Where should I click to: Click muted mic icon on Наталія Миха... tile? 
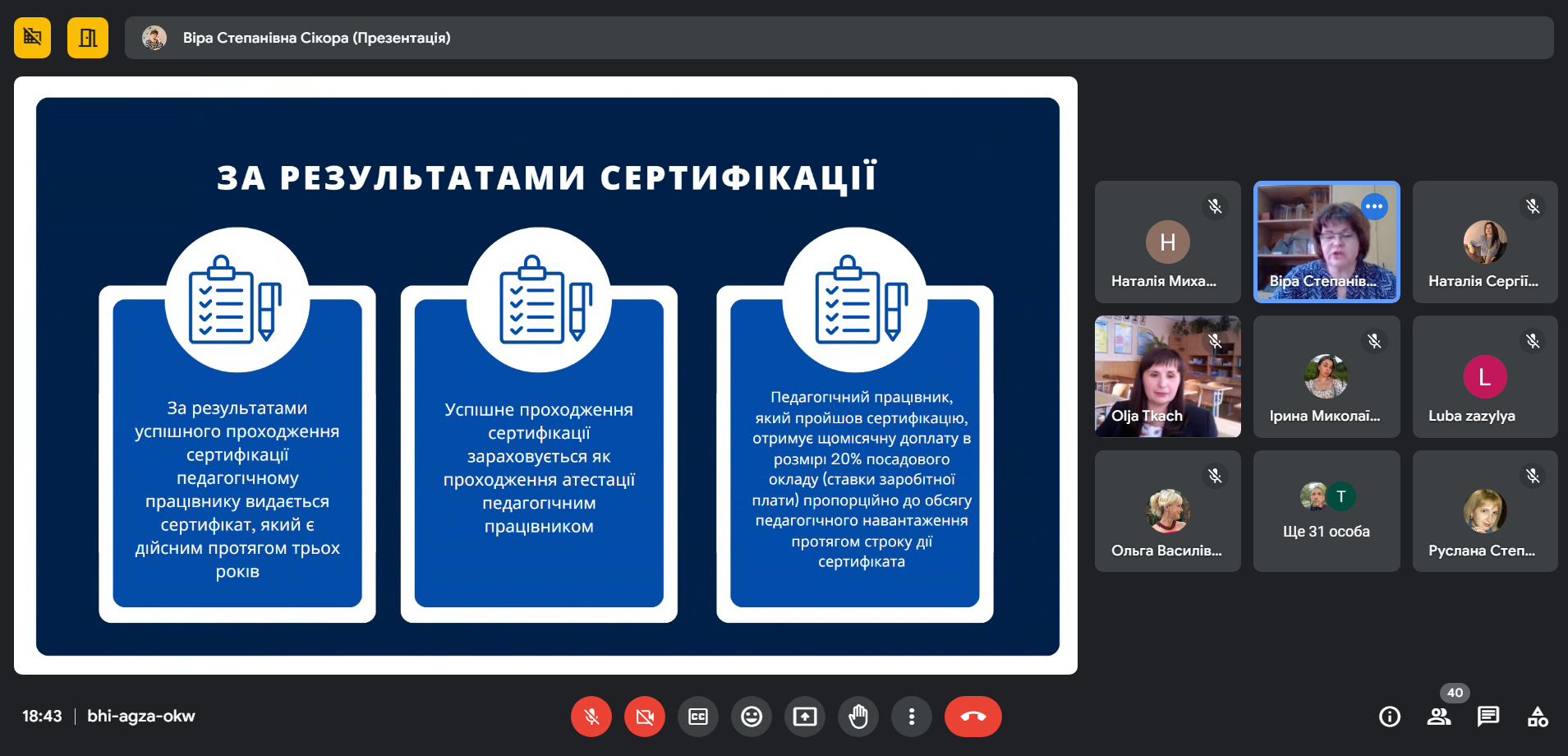1215,206
